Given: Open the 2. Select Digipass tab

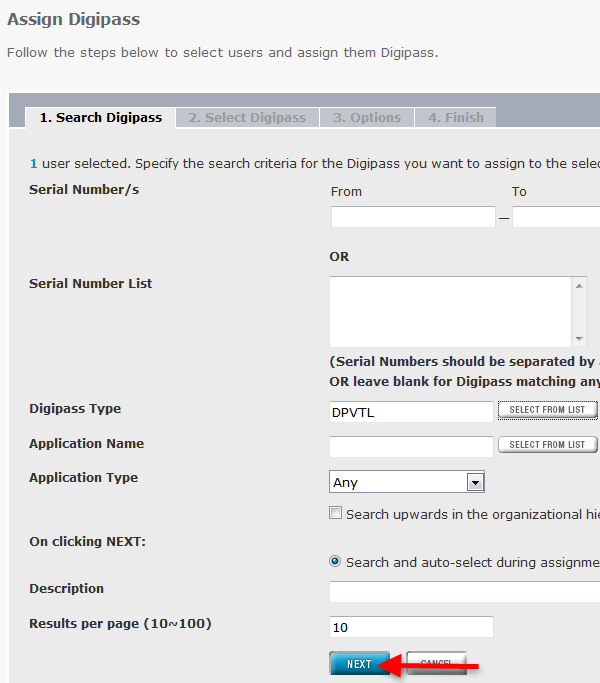Looking at the screenshot, I should (x=247, y=118).
